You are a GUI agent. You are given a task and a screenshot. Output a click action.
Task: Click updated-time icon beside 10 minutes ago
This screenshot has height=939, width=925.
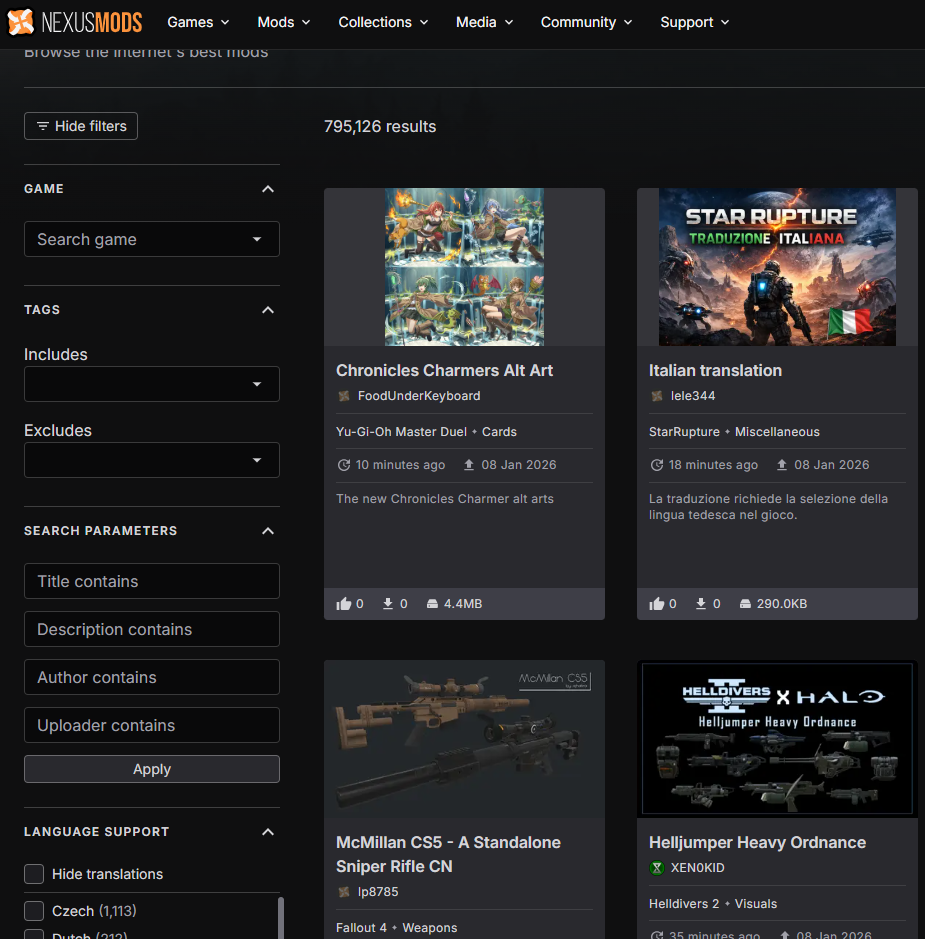coord(344,465)
